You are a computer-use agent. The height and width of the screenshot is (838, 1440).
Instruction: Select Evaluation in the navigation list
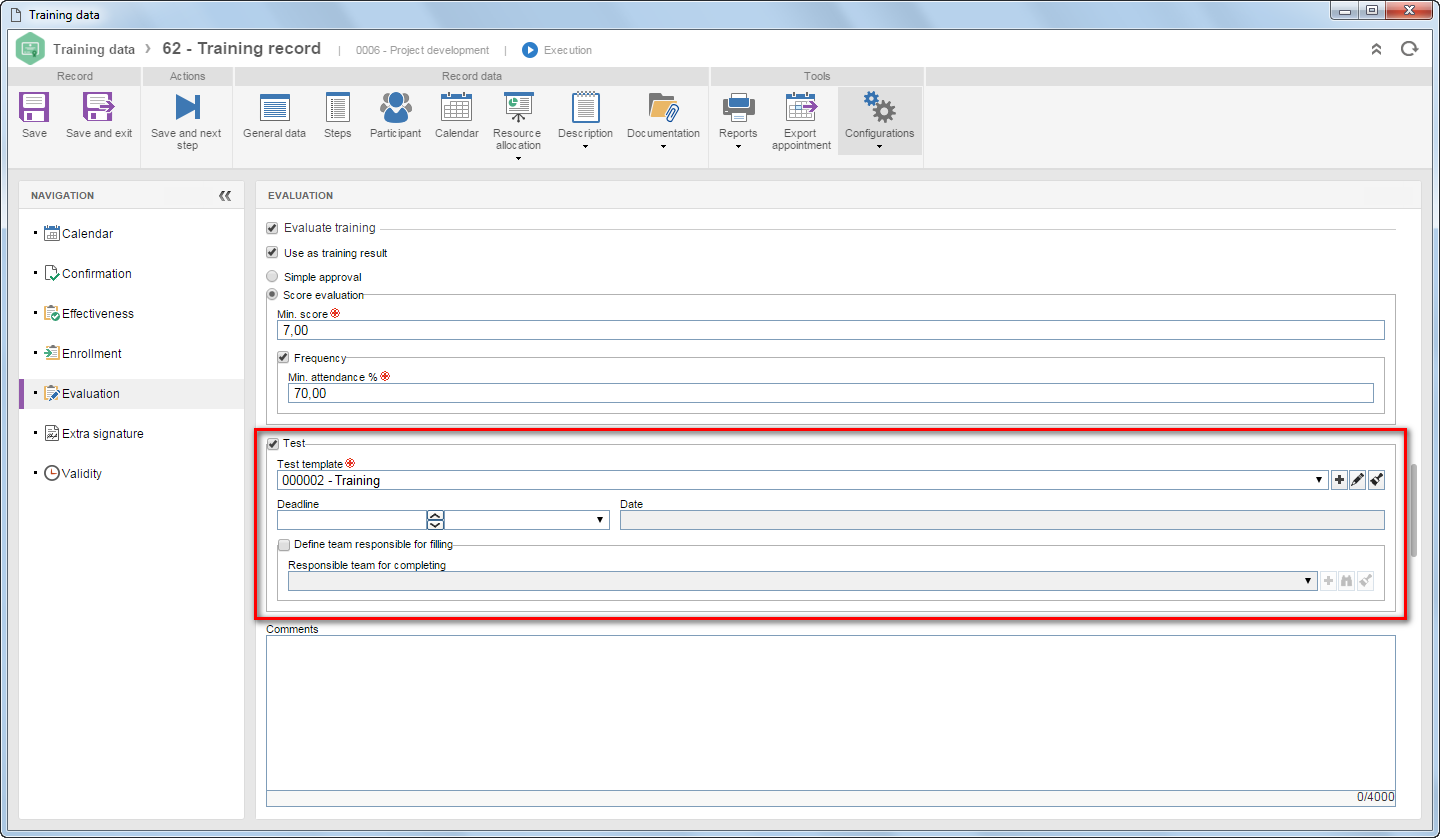coord(131,394)
